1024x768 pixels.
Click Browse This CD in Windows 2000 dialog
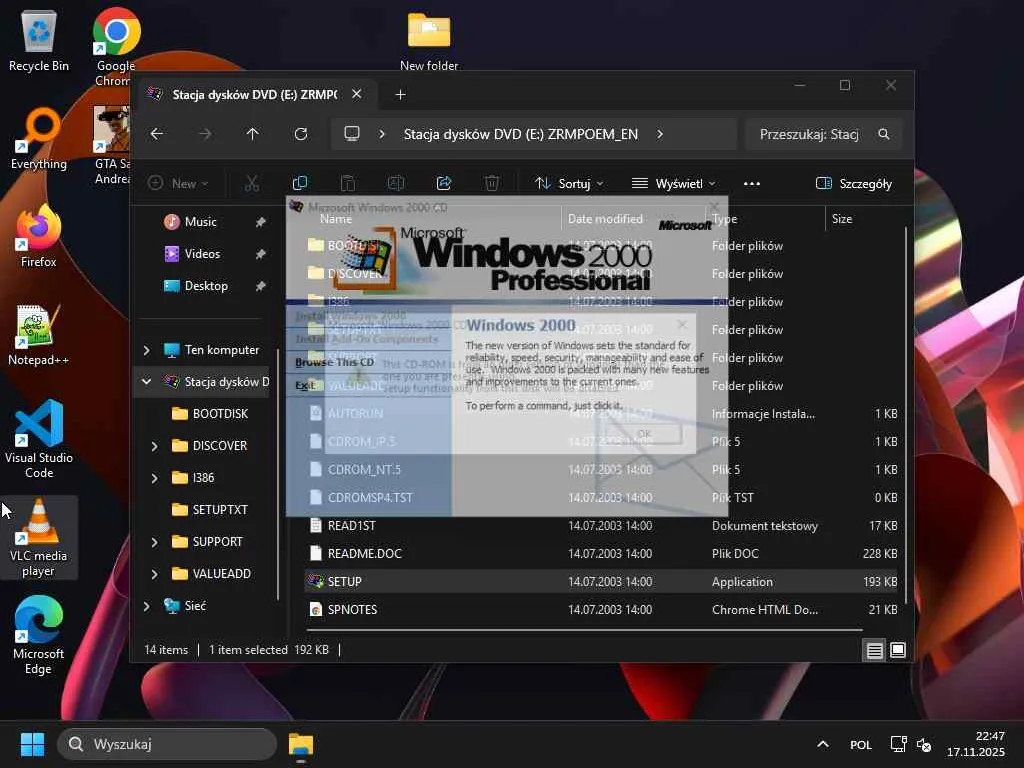pos(334,362)
